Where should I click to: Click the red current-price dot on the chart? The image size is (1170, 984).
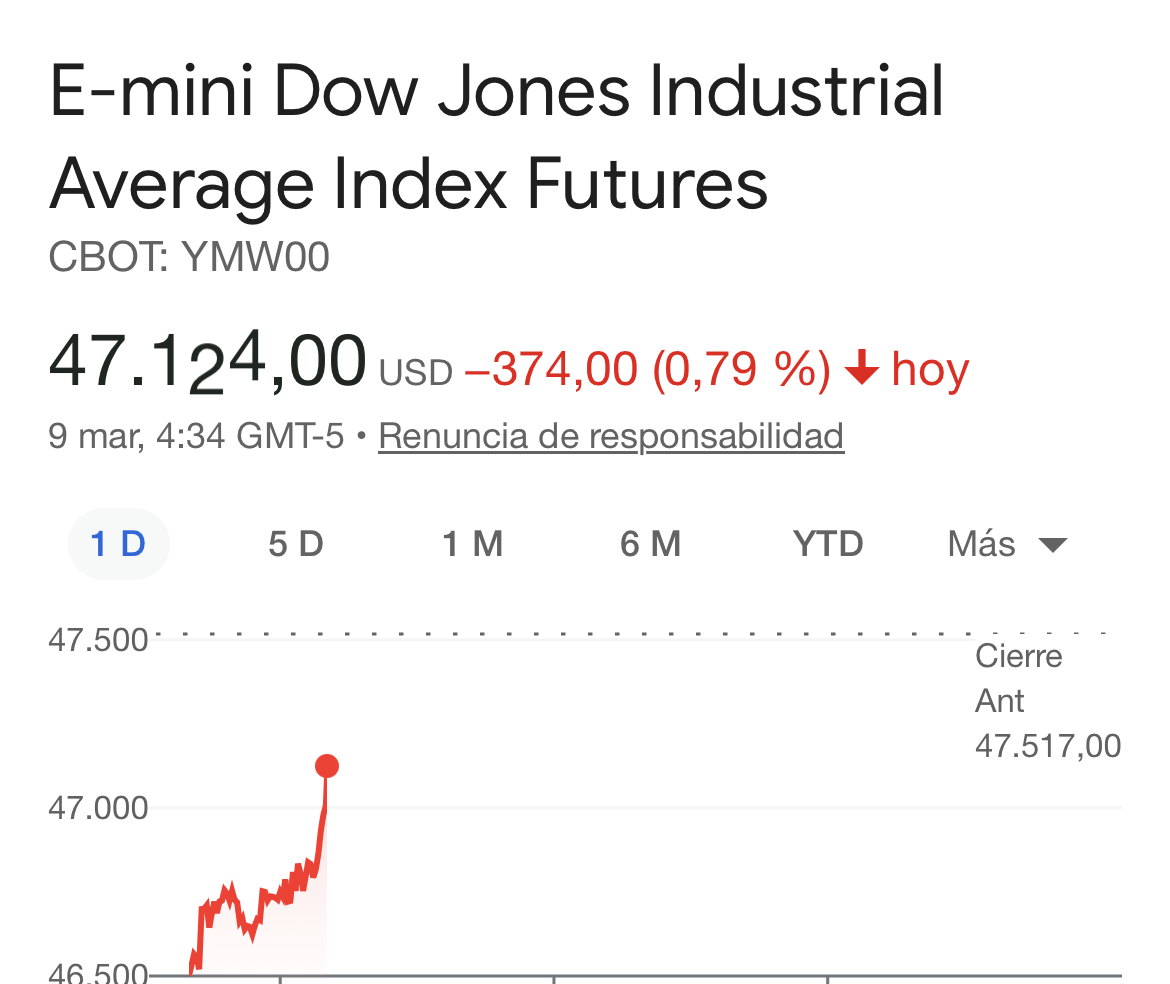[x=327, y=766]
